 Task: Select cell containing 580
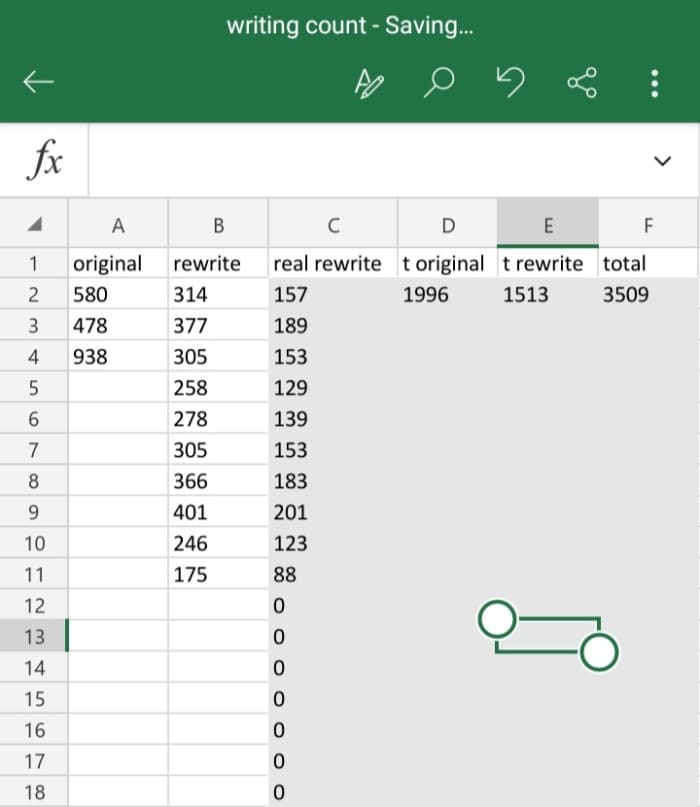(118, 294)
